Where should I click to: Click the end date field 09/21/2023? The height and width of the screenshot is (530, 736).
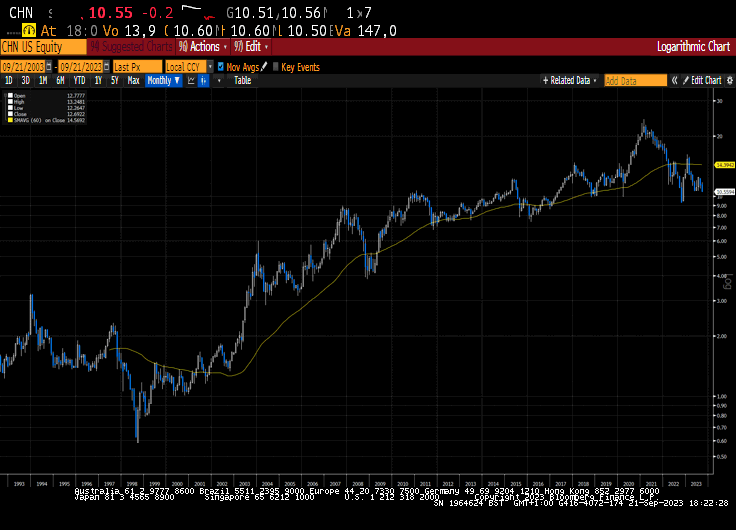(x=81, y=67)
